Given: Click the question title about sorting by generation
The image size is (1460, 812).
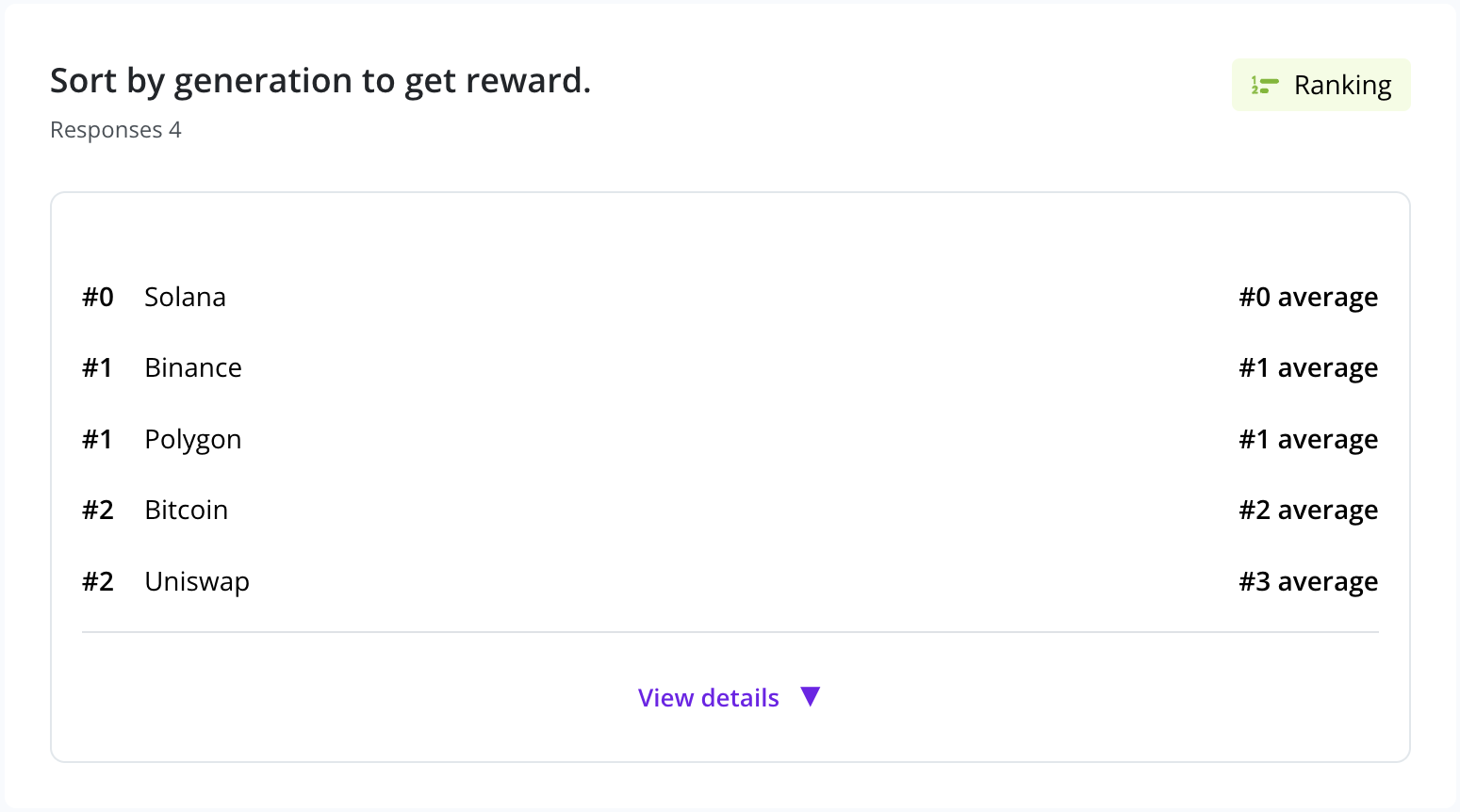Looking at the screenshot, I should [320, 82].
